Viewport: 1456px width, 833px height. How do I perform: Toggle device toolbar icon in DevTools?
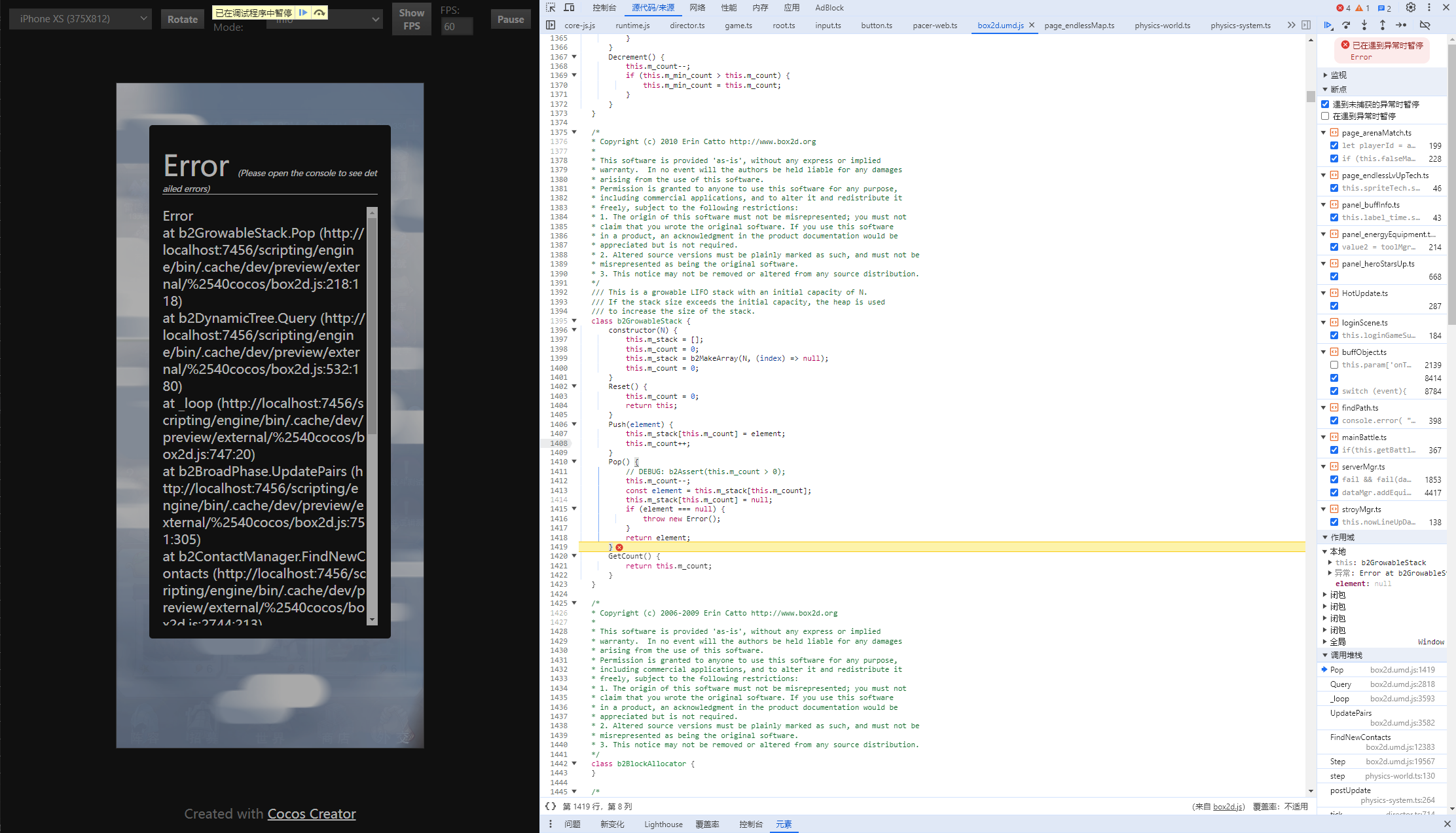[569, 8]
